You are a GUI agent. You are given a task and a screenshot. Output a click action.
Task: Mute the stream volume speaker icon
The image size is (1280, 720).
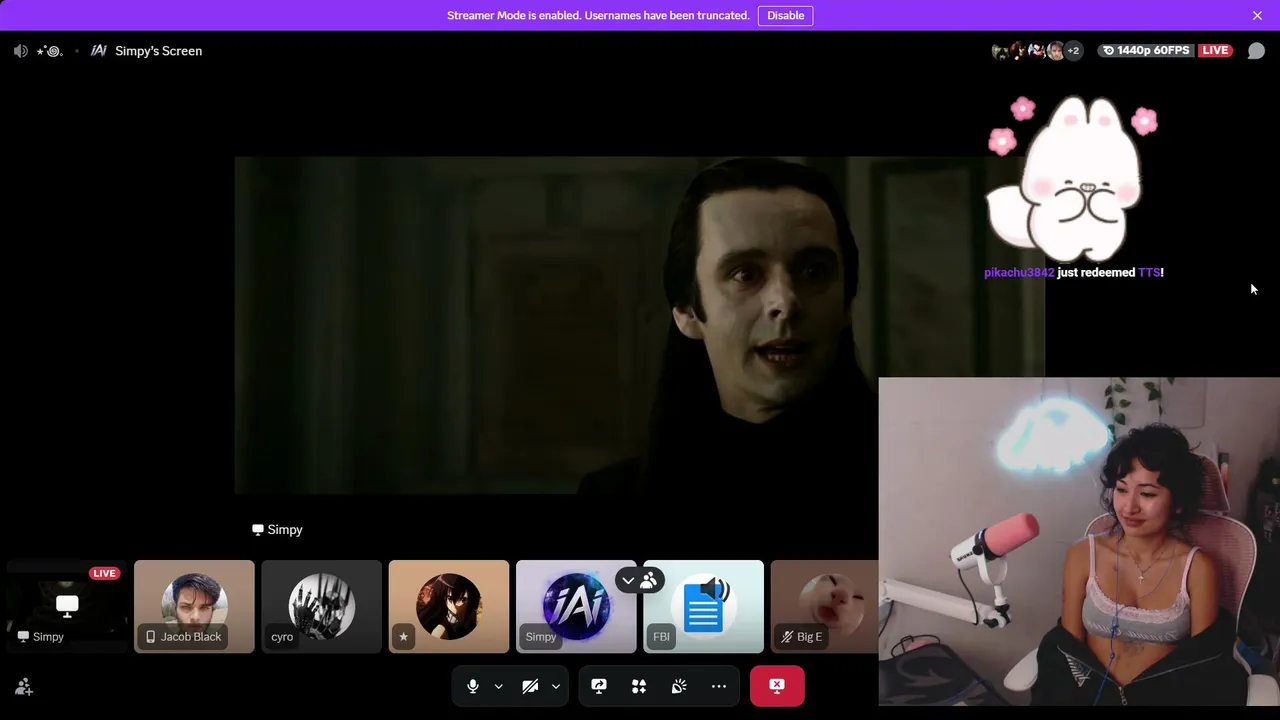point(21,51)
